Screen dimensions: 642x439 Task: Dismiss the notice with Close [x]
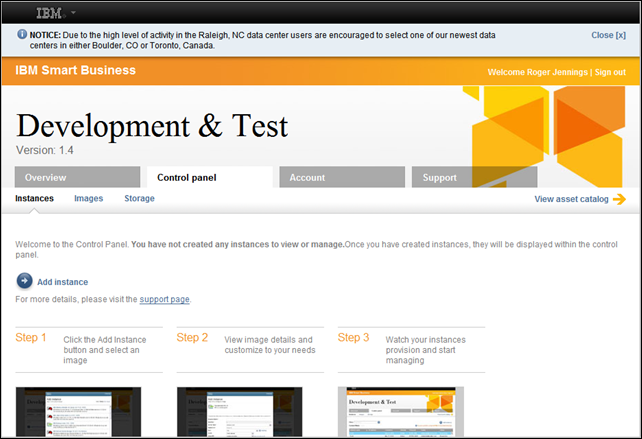608,35
